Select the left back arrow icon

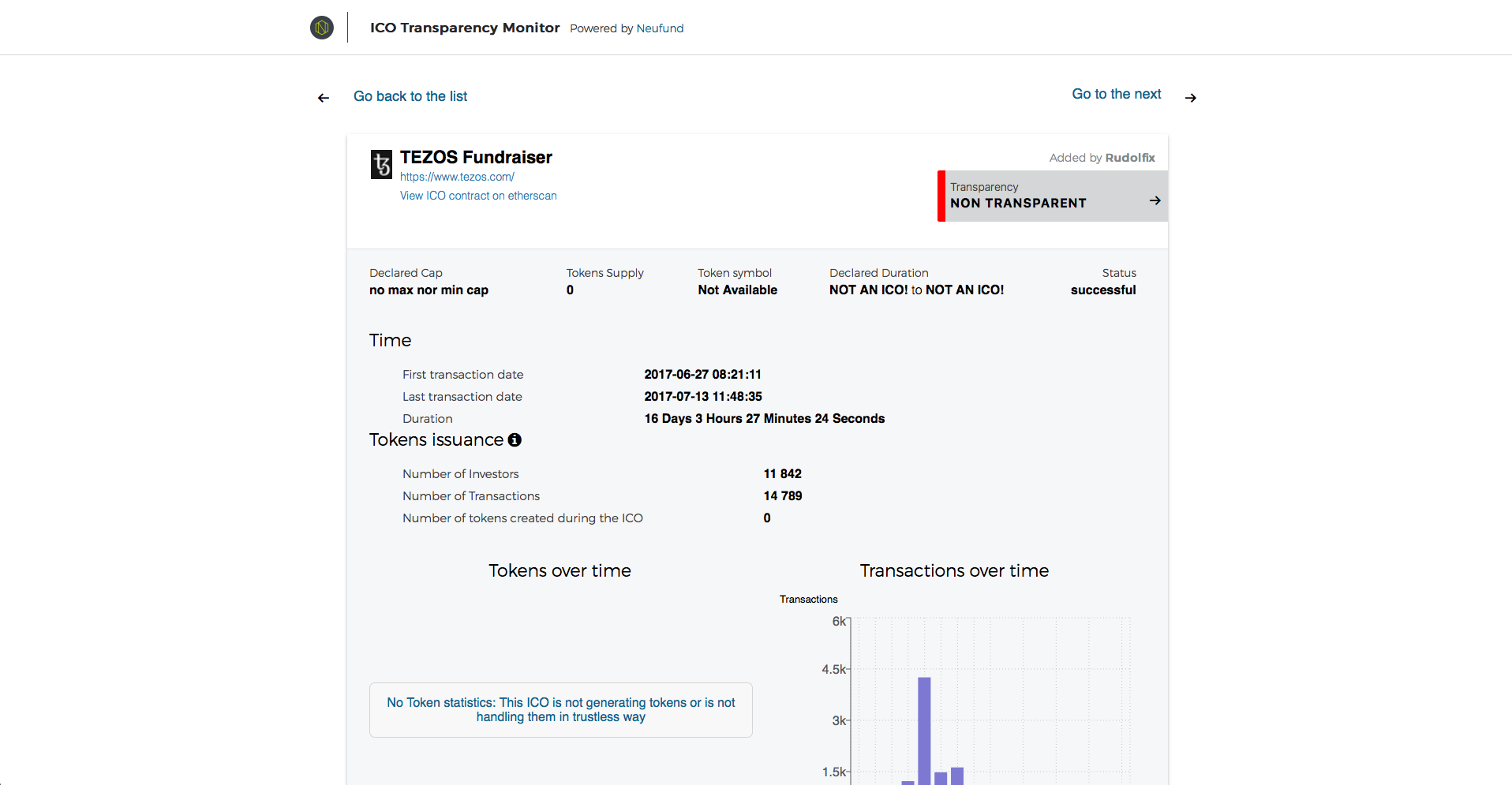pos(324,97)
